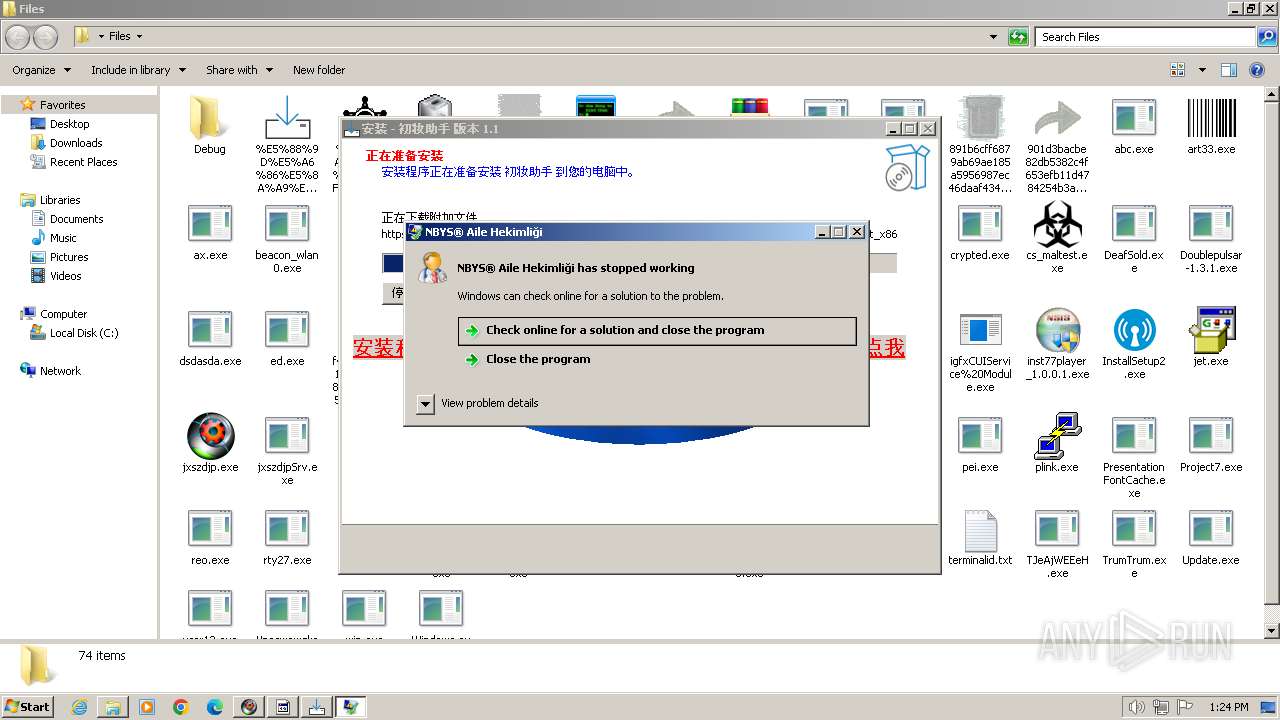The image size is (1280, 720).
Task: Select PresentationFontCache.exe icon
Action: pyautogui.click(x=1133, y=436)
